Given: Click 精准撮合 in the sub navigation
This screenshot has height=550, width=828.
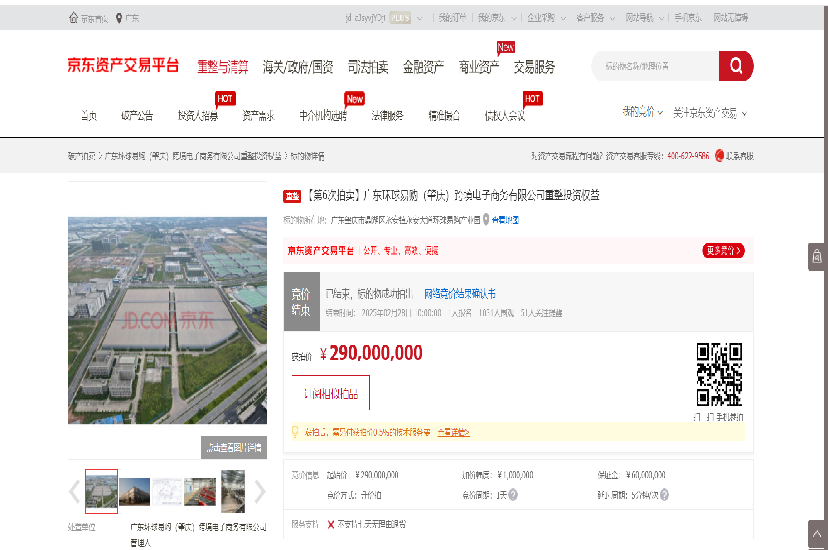Looking at the screenshot, I should click(444, 116).
